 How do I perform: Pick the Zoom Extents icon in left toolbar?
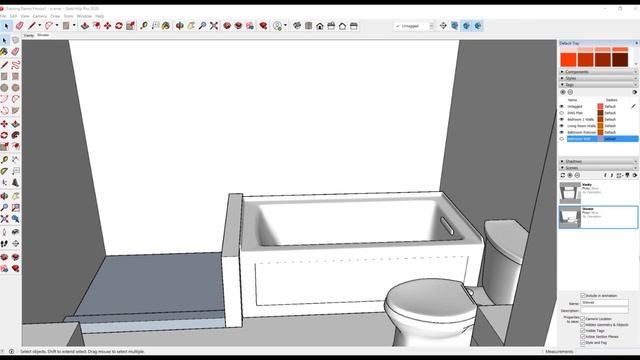click(x=4, y=219)
